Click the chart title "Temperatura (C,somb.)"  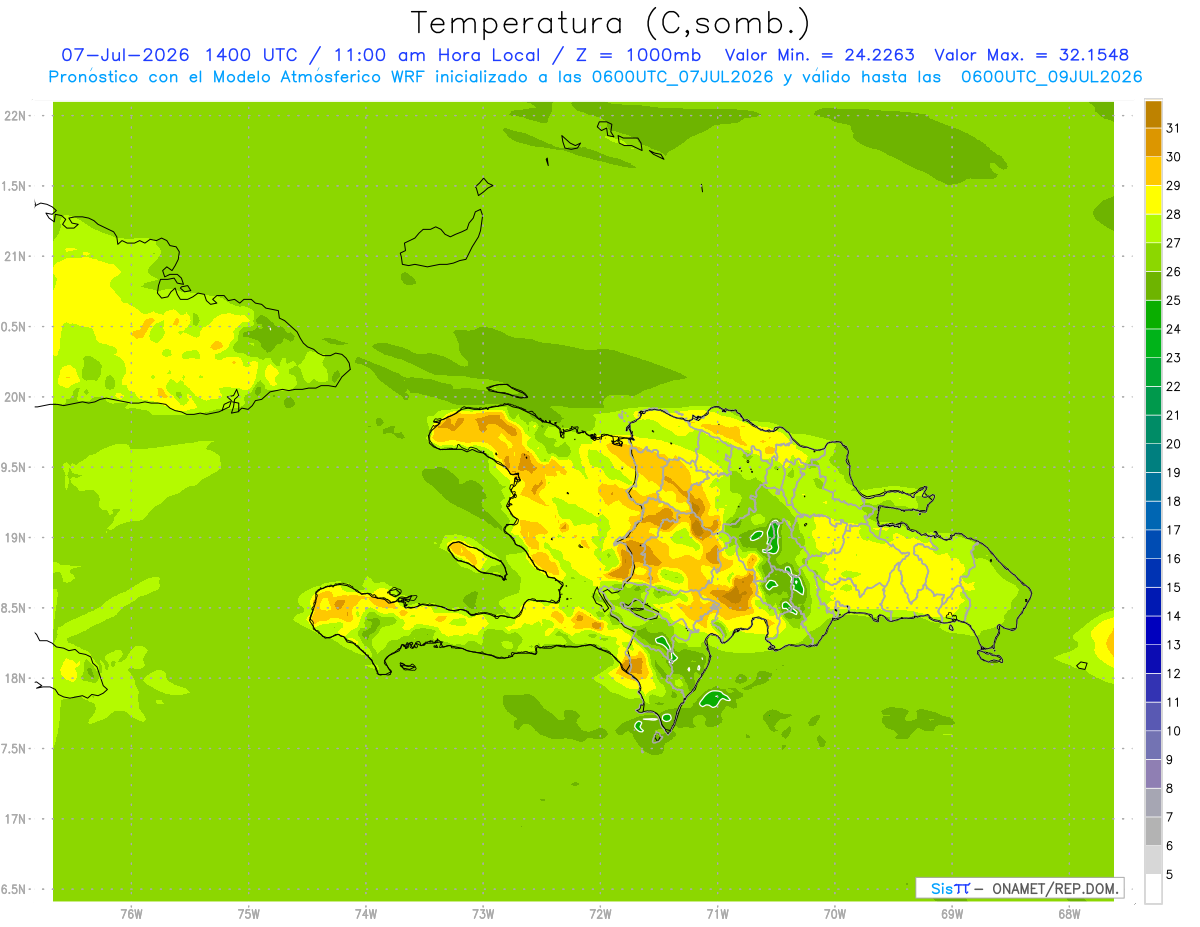(x=611, y=23)
